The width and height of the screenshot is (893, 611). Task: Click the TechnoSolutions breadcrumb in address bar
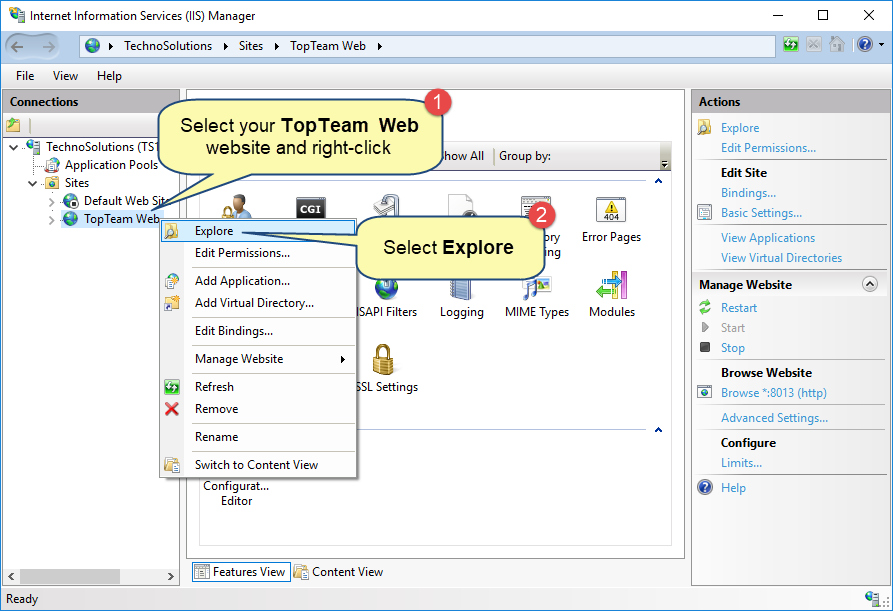(168, 46)
